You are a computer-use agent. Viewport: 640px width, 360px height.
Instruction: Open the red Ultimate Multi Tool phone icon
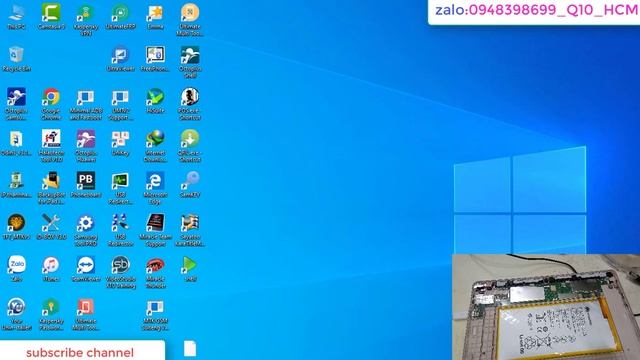pyautogui.click(x=86, y=307)
